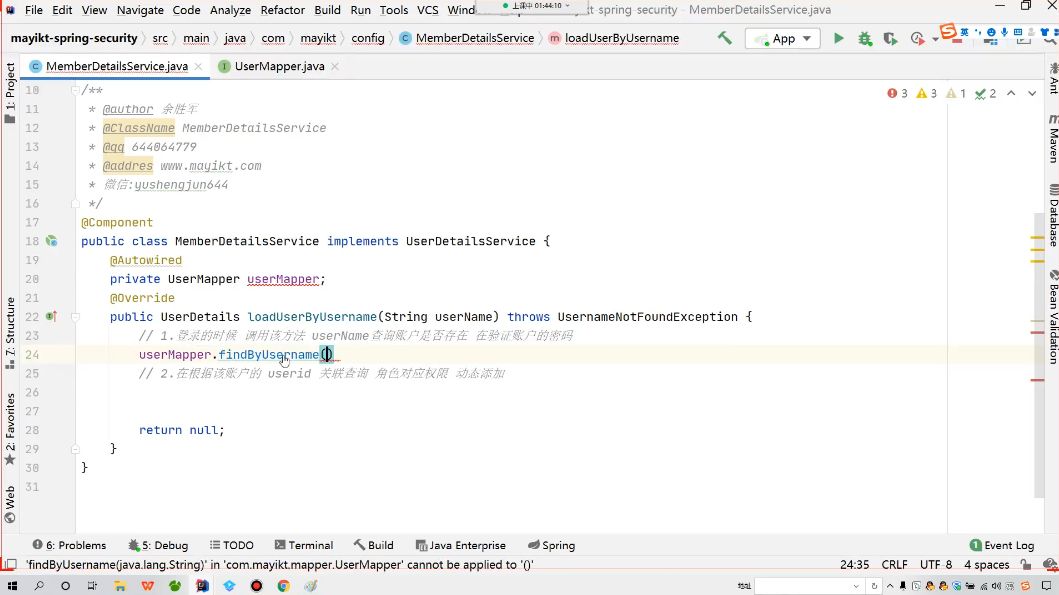Toggle the Structure tool window

9,332
